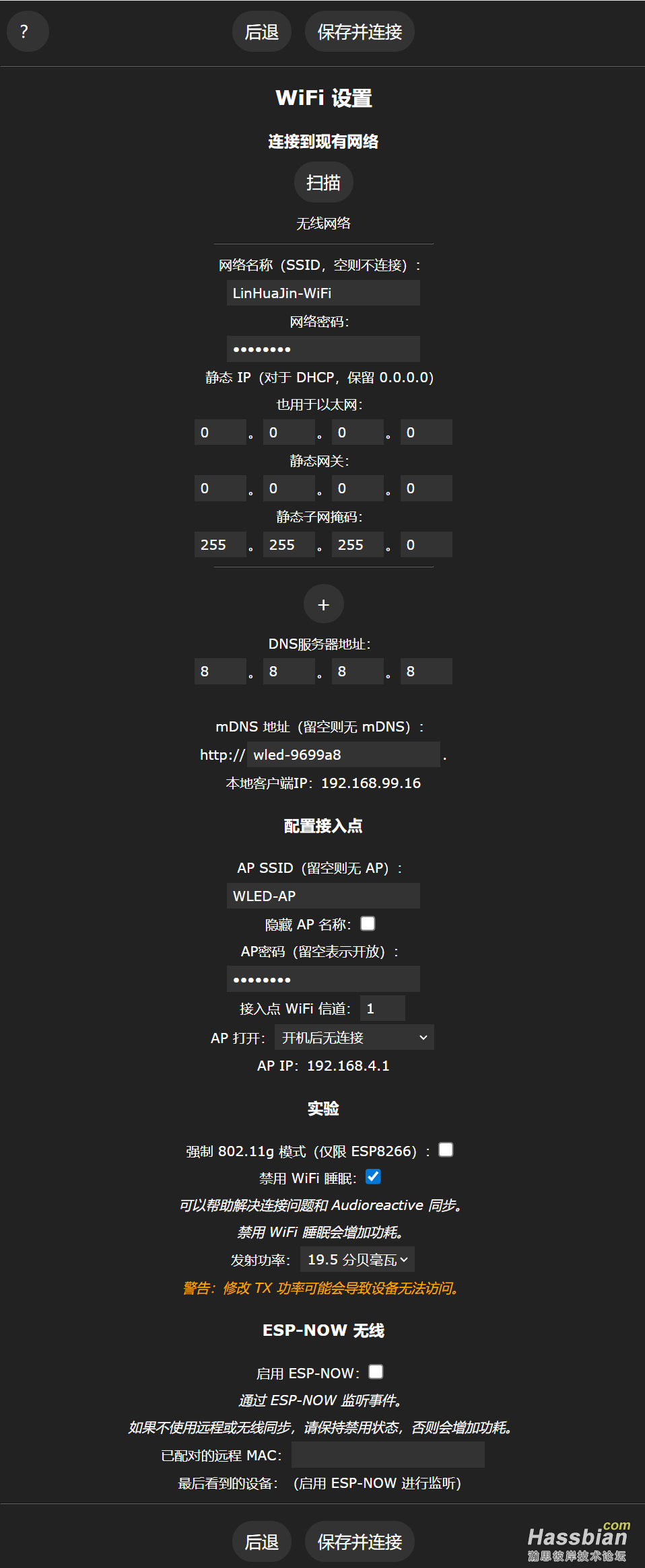Screen dimensions: 645x1568
Task: Expand the 发射功率 dropdown
Action: click(358, 1259)
